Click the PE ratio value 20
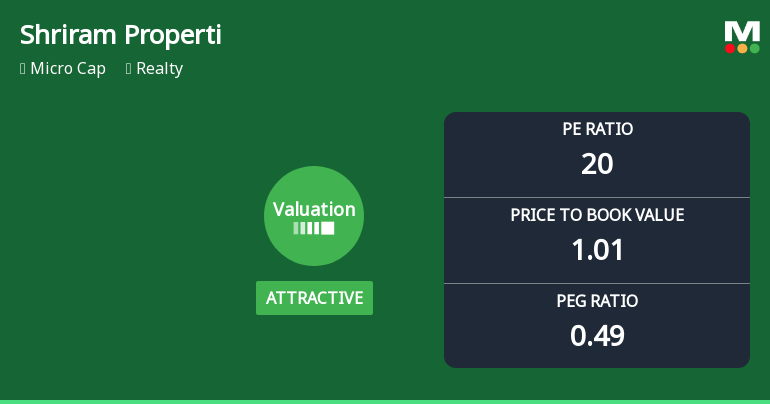770x404 pixels. click(x=597, y=163)
